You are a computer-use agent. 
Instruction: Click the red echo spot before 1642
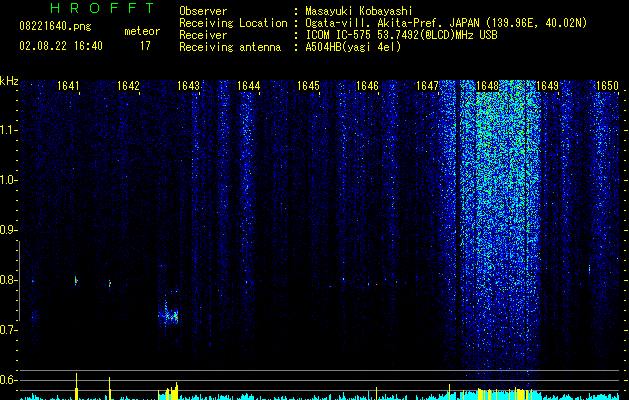click(x=110, y=283)
